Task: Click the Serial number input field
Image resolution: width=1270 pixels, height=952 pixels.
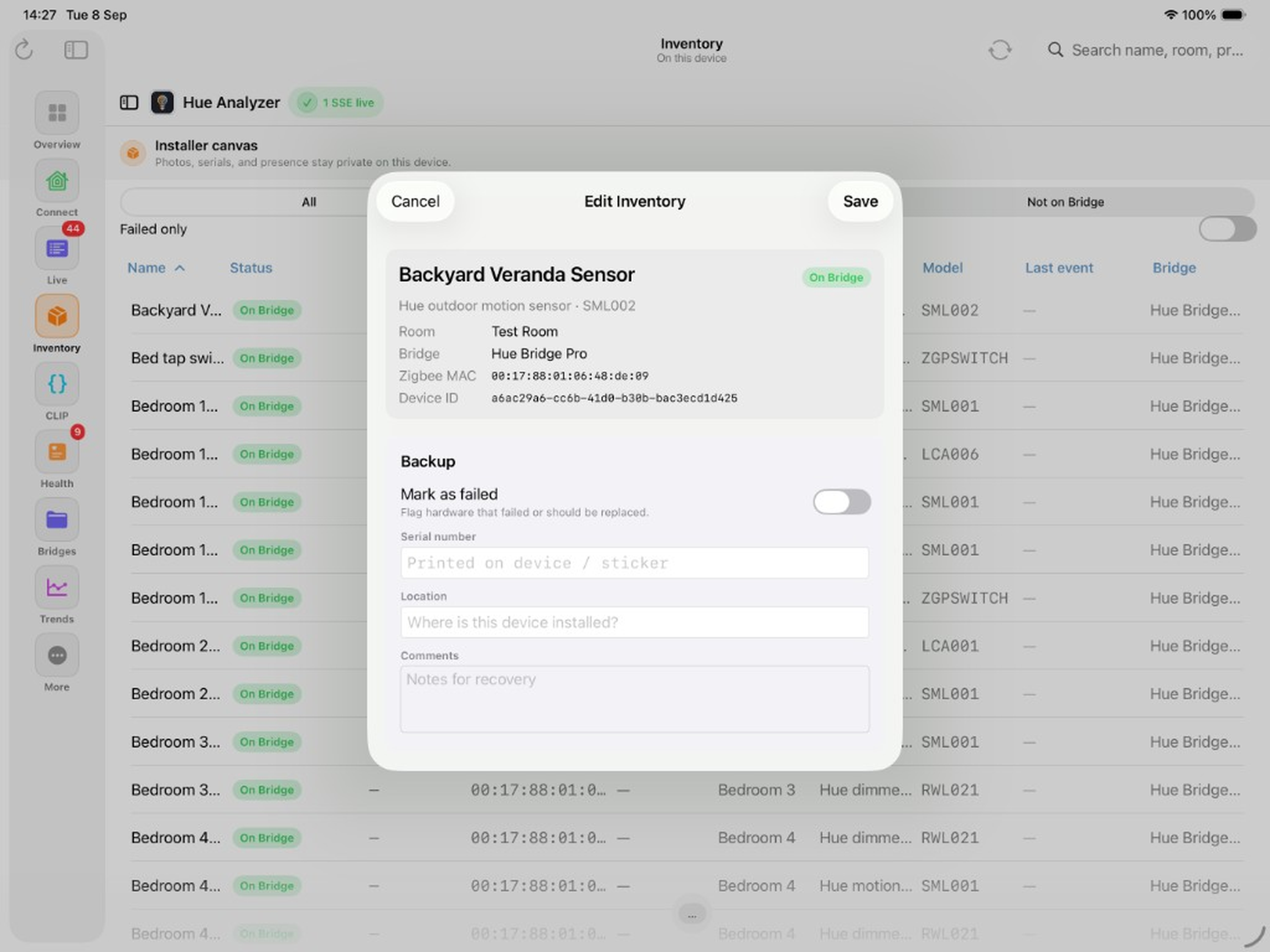Action: (635, 563)
